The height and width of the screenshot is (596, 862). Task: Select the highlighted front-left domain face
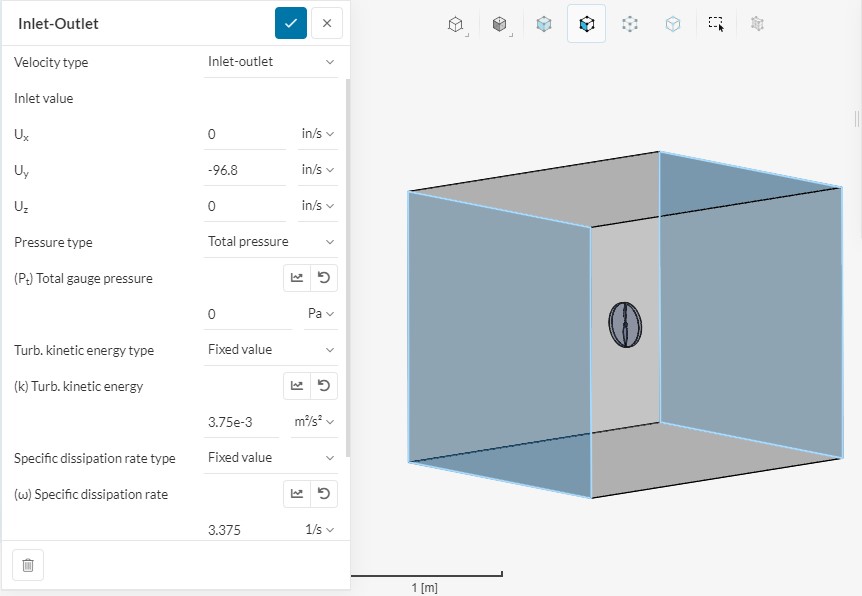(x=499, y=344)
